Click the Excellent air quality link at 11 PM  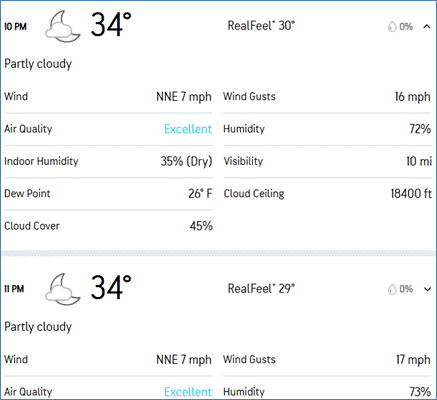coord(188,392)
